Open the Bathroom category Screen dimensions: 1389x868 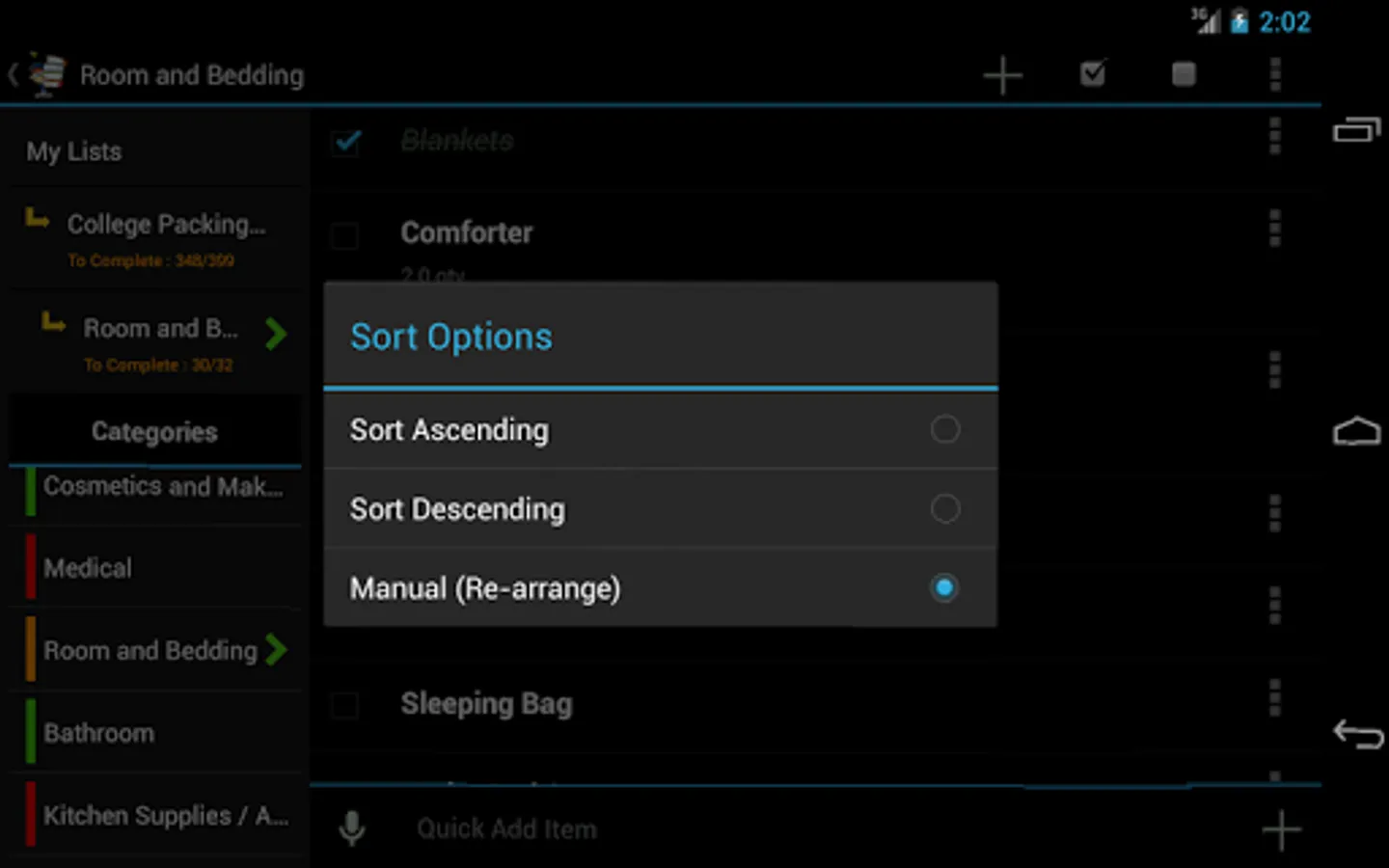click(x=99, y=733)
